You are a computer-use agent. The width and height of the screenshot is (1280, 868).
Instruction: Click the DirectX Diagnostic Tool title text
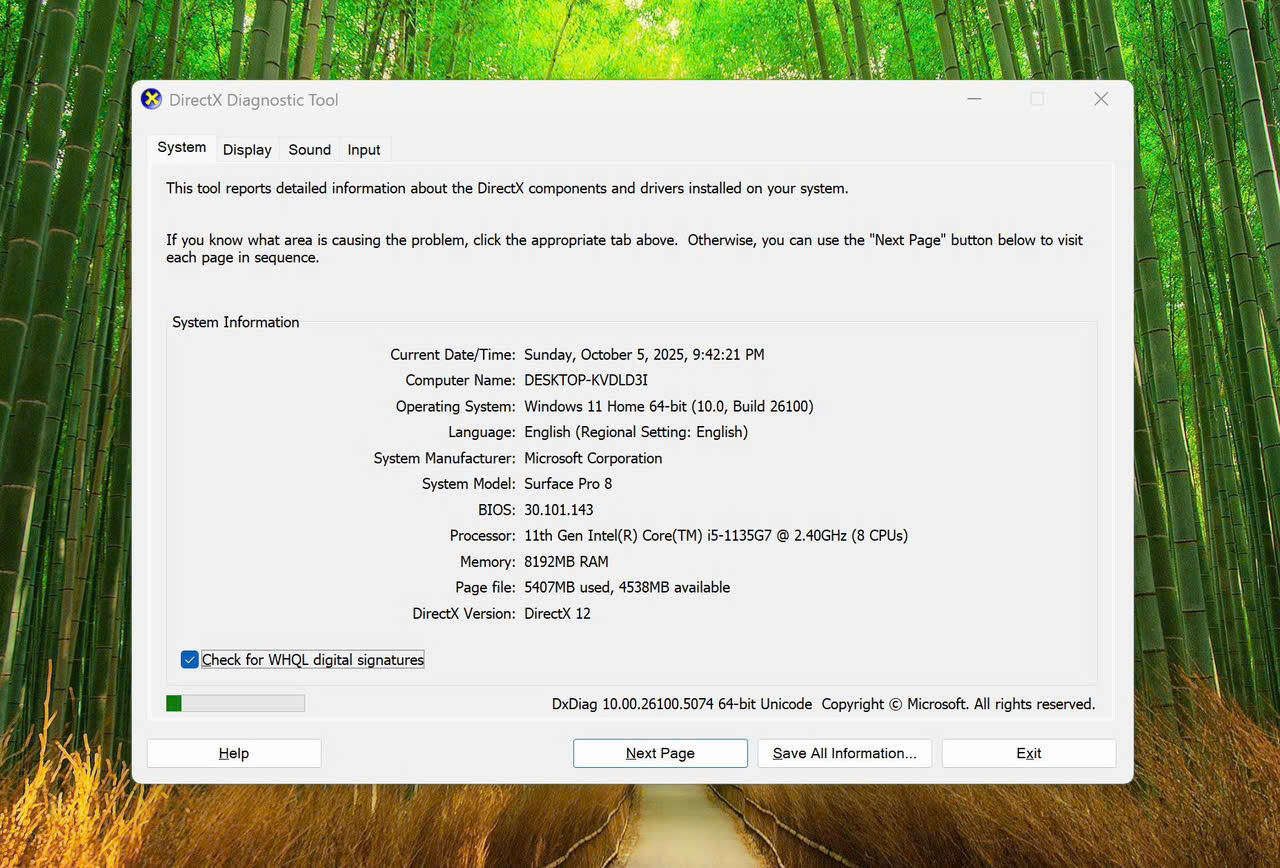coord(253,100)
